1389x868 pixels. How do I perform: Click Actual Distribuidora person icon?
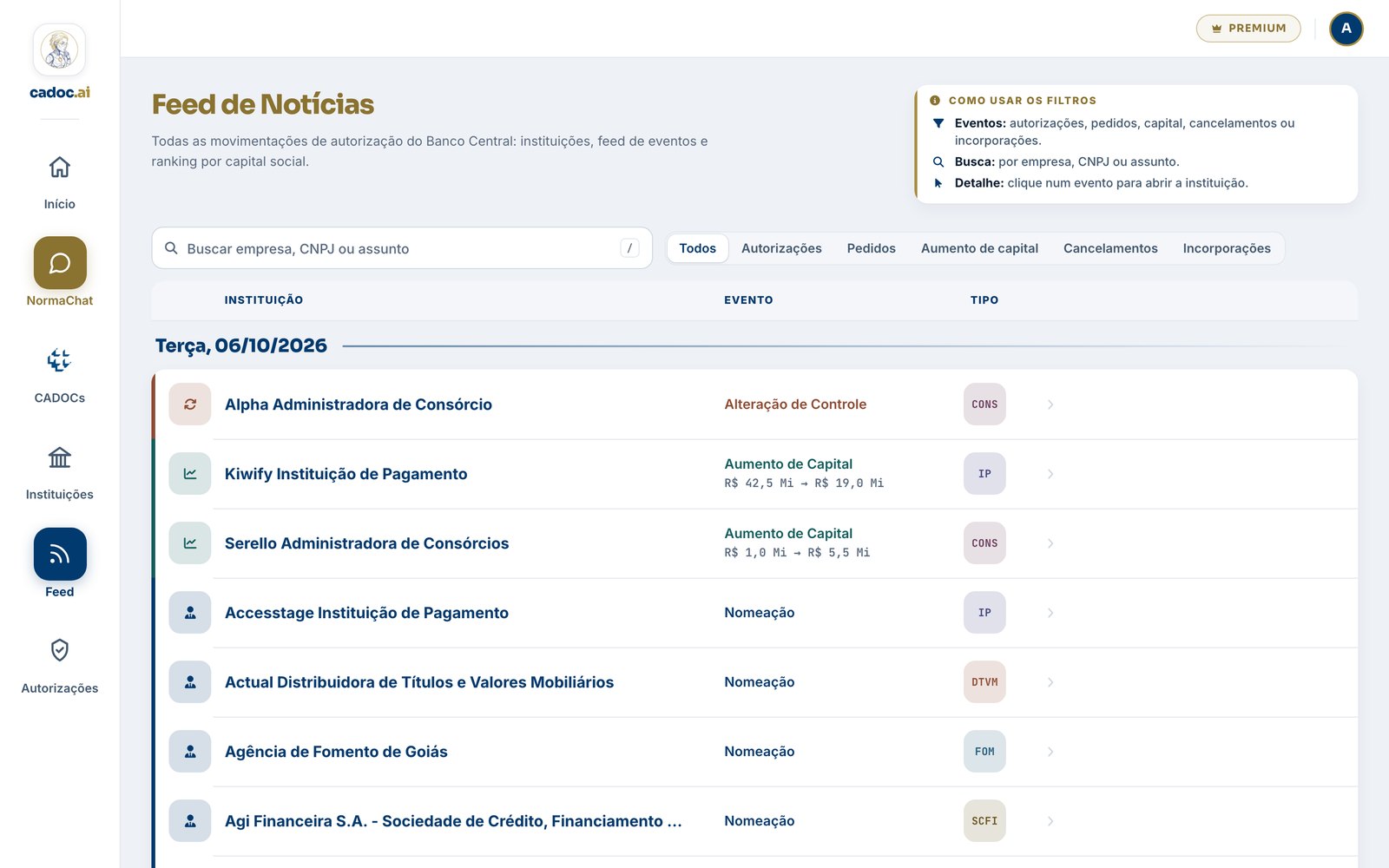[x=190, y=682]
